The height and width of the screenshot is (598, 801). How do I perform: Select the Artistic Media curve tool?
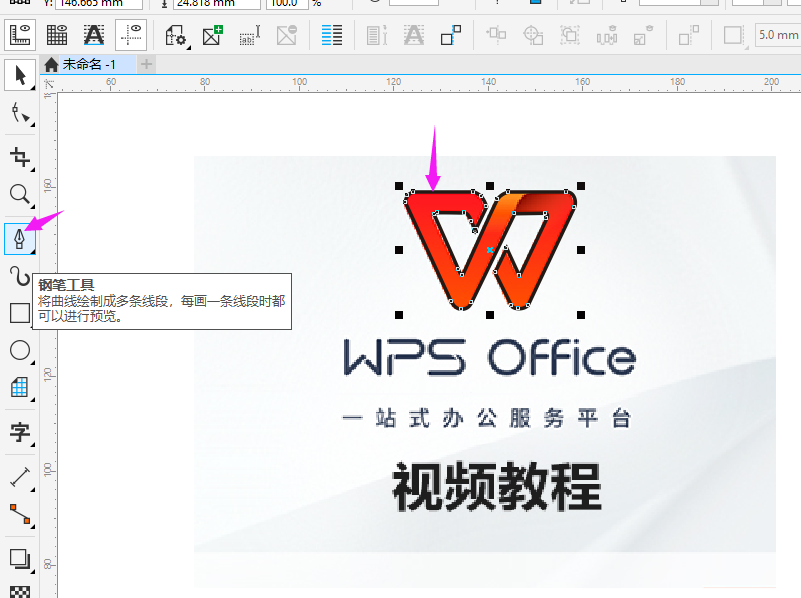click(x=20, y=276)
